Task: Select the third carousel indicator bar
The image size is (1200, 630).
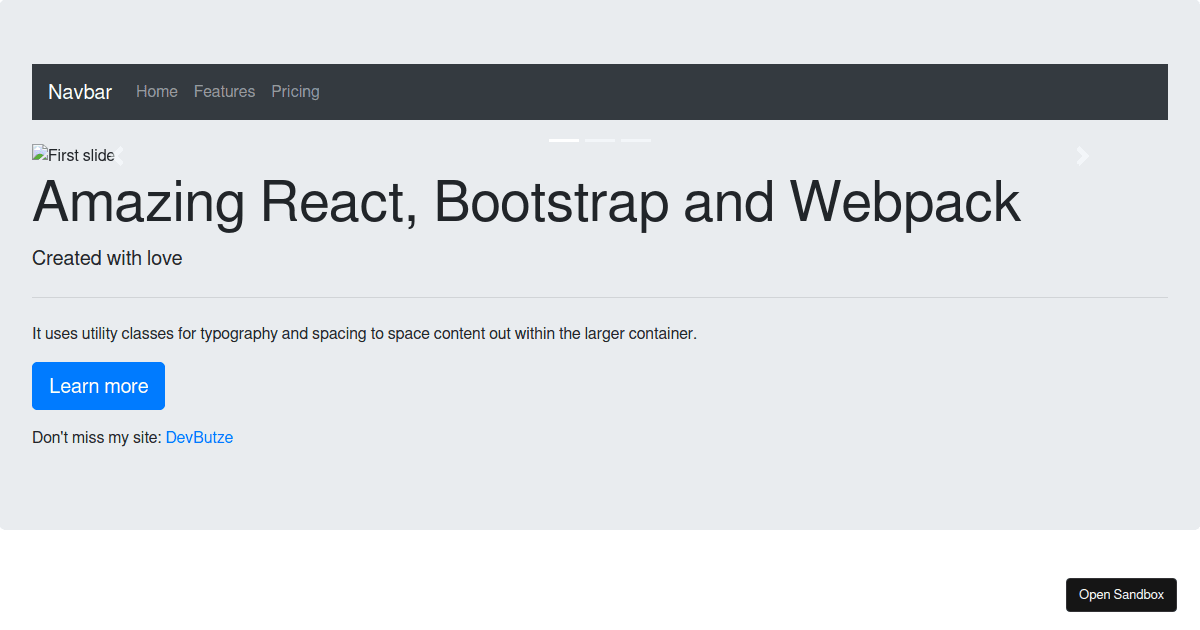Action: [636, 140]
